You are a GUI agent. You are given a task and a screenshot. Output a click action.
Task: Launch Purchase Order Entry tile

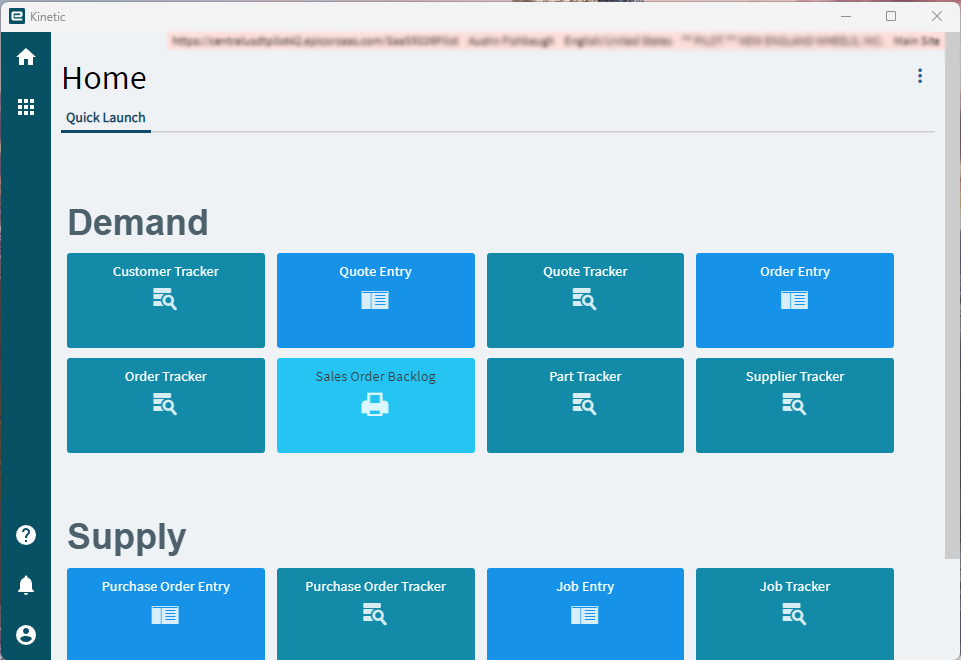click(x=166, y=614)
